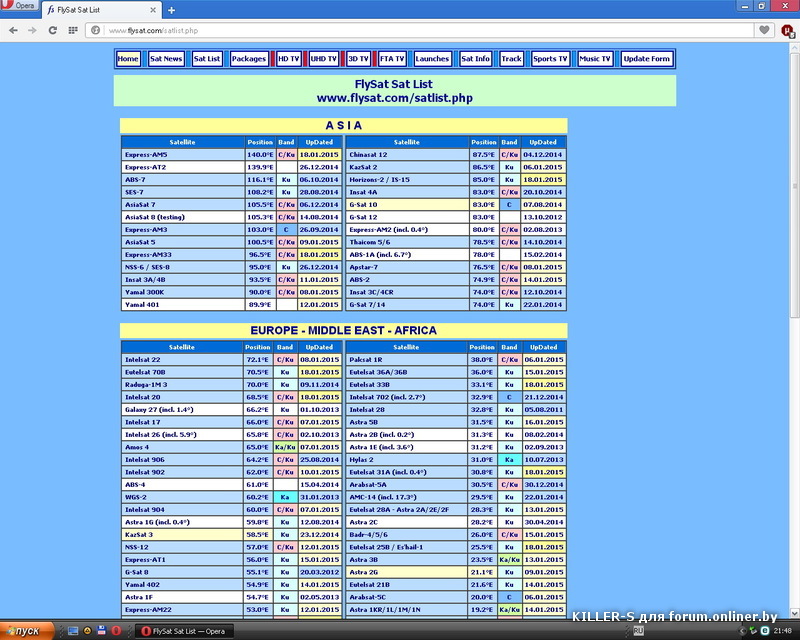Click the red extension icon in the toolbar
Image resolution: width=800 pixels, height=640 pixels.
[786, 30]
